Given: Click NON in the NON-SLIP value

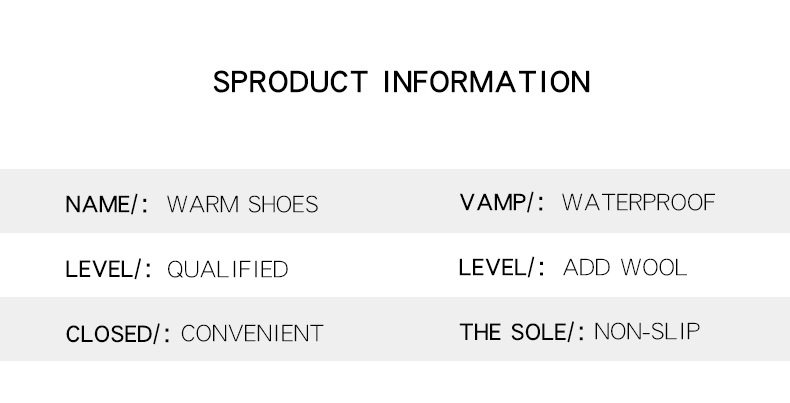Looking at the screenshot, I should coord(615,332).
